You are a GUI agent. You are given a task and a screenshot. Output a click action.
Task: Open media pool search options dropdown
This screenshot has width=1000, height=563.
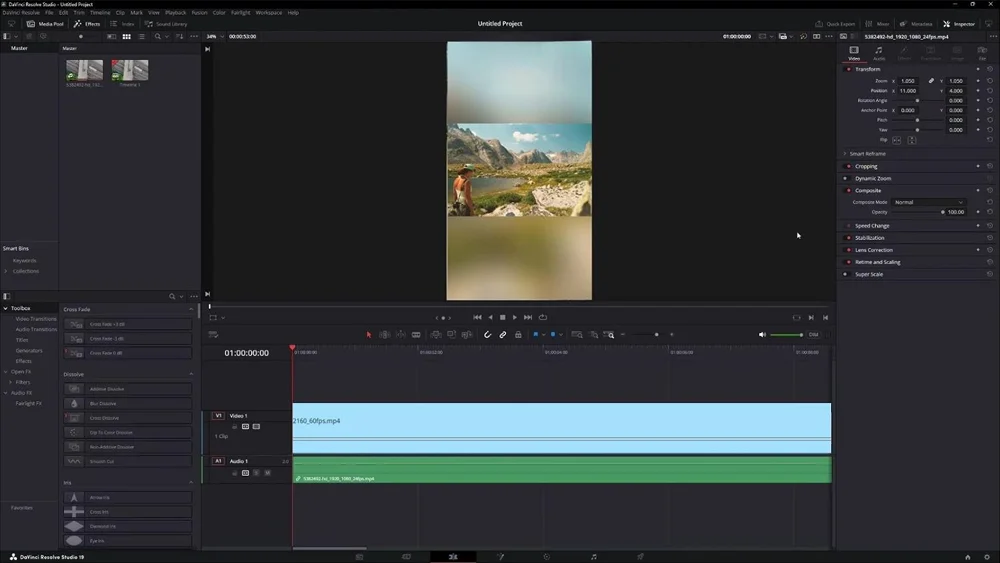166,36
